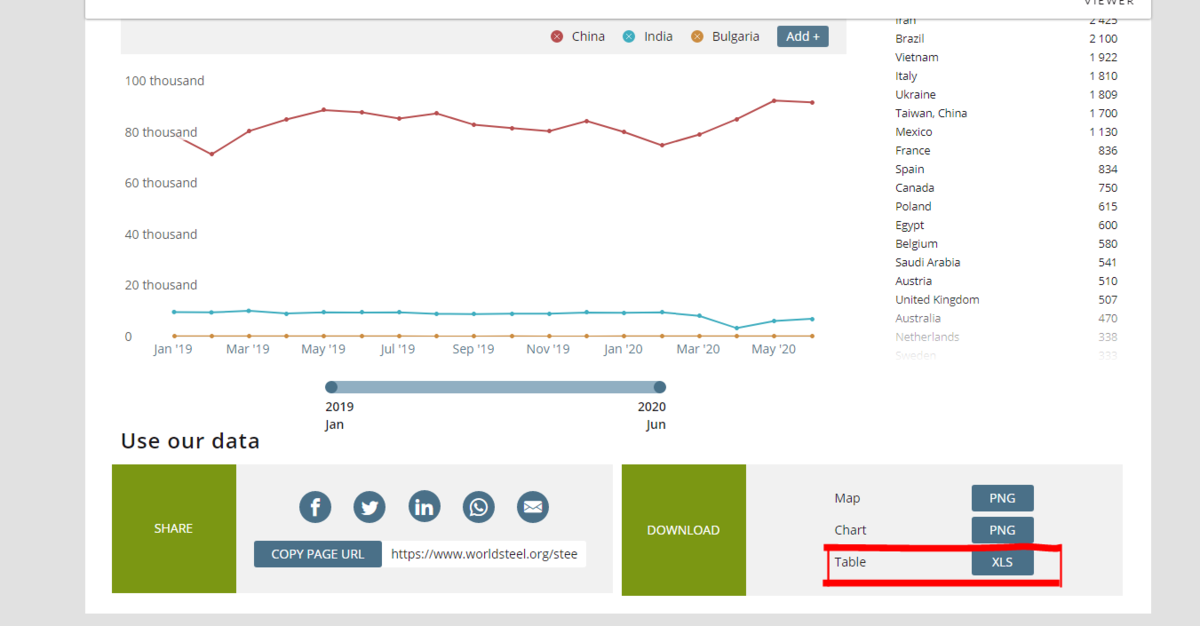The height and width of the screenshot is (626, 1200).
Task: Click the France value 836
Action: [1108, 151]
